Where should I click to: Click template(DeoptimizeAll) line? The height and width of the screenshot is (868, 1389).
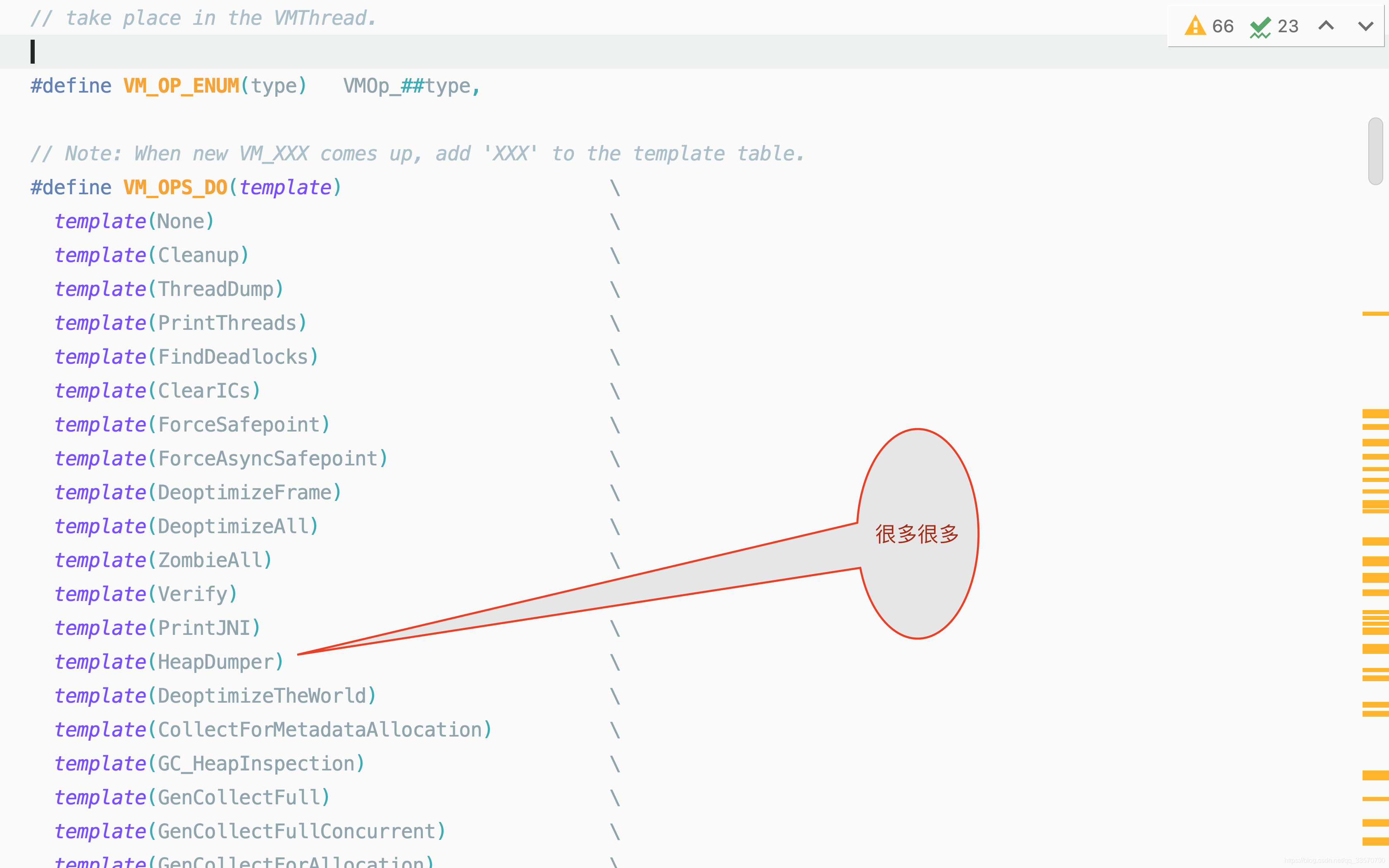(x=186, y=527)
